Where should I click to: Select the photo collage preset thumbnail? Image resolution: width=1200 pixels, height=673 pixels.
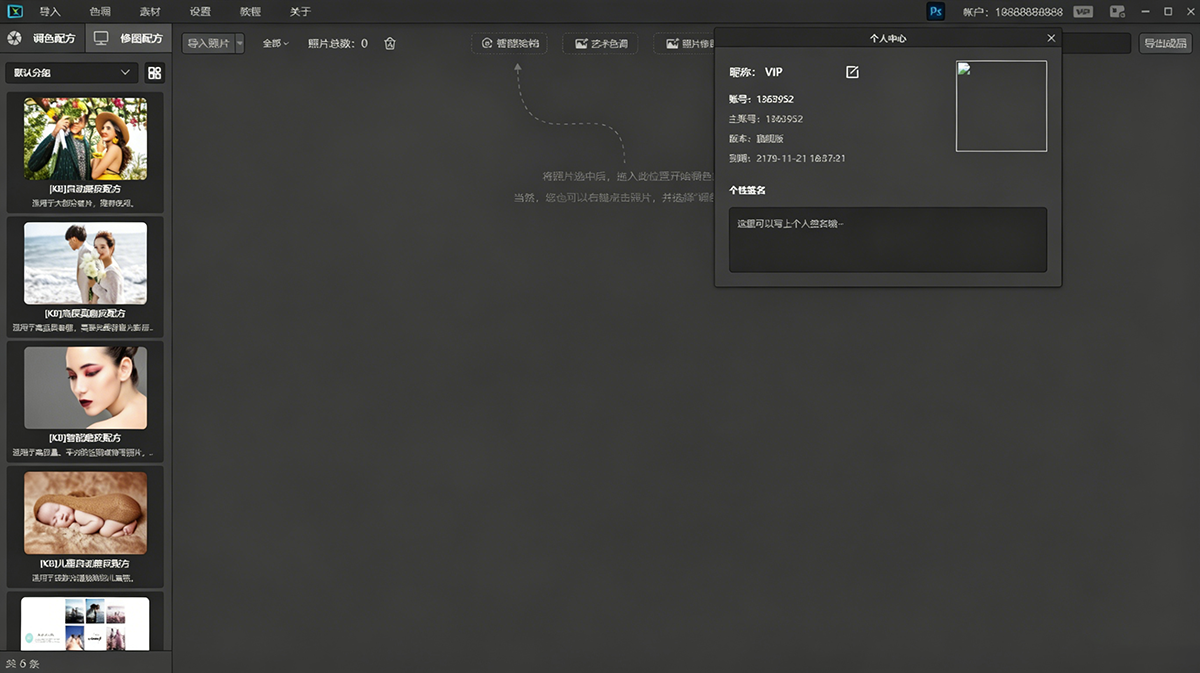(x=85, y=624)
